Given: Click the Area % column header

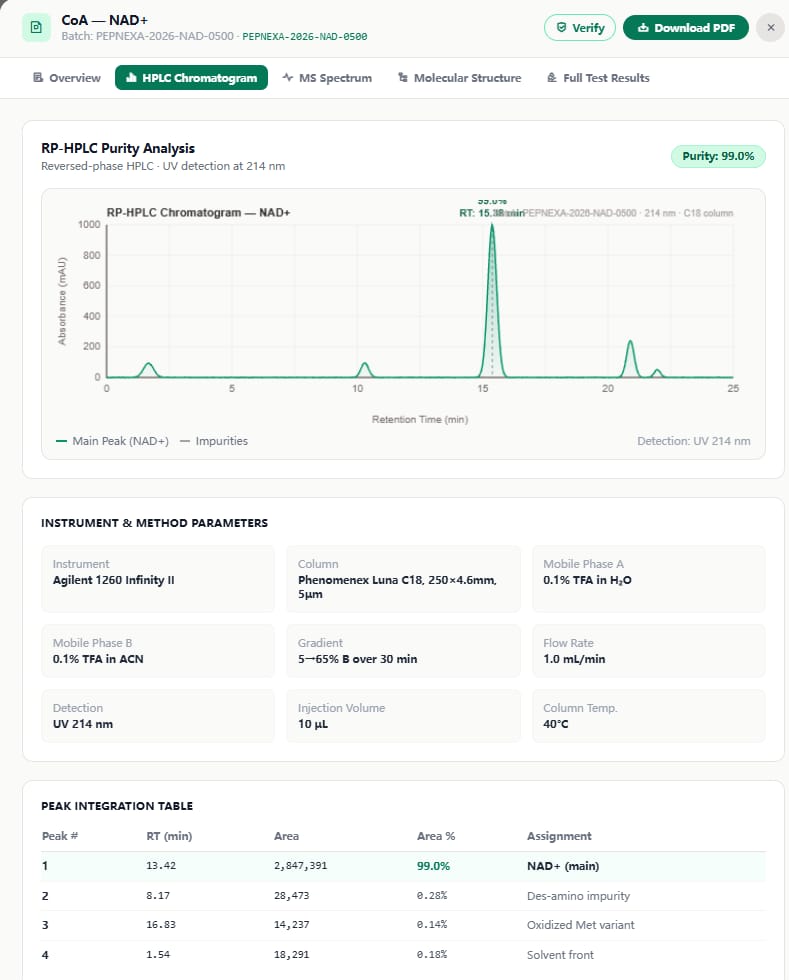Looking at the screenshot, I should tap(436, 836).
